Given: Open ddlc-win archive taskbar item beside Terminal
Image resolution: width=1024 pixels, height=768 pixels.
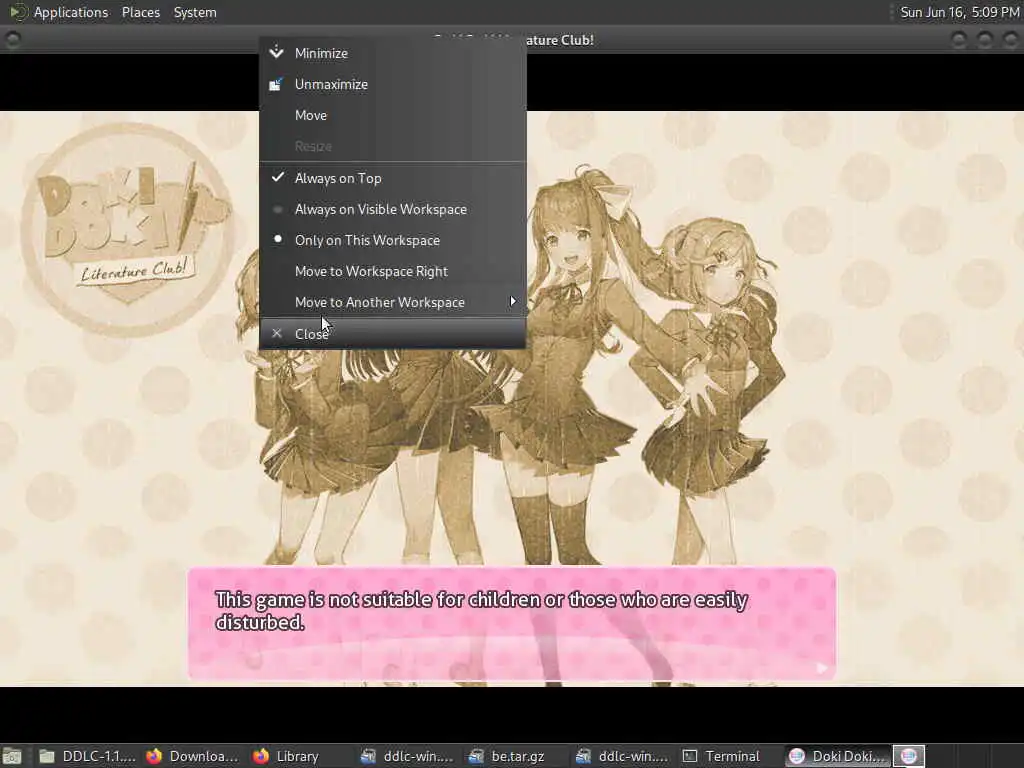Looking at the screenshot, I should pyautogui.click(x=622, y=756).
